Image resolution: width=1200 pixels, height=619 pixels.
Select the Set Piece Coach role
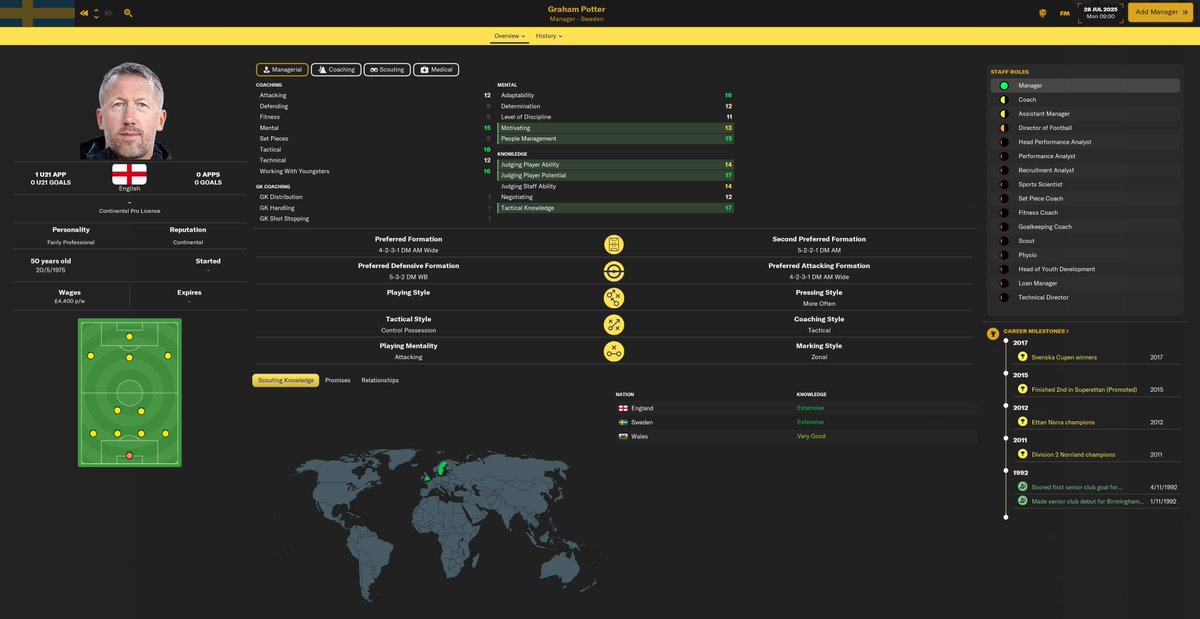coord(1084,199)
